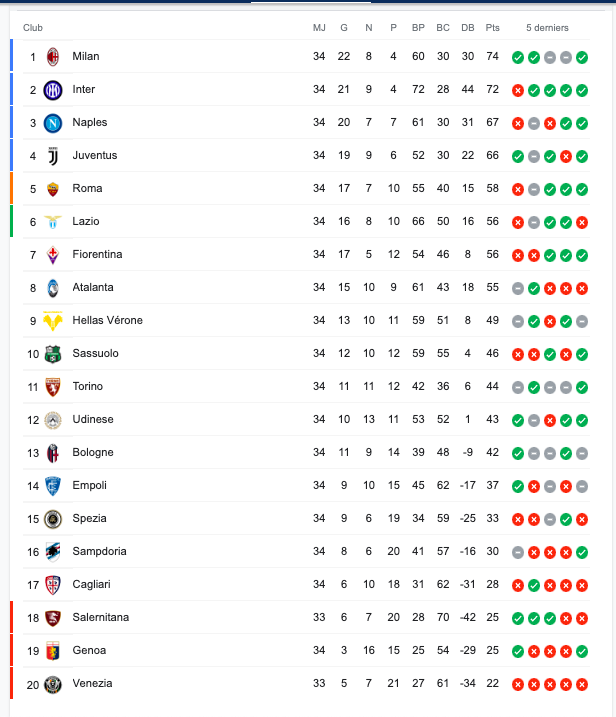The height and width of the screenshot is (717, 616).
Task: Click the Juventus club logo
Action: 53,156
